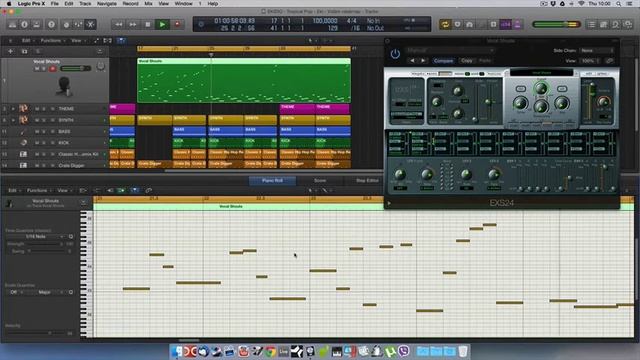The image size is (640, 360).
Task: Toggle the Editors scissors button
Action: tap(91, 24)
